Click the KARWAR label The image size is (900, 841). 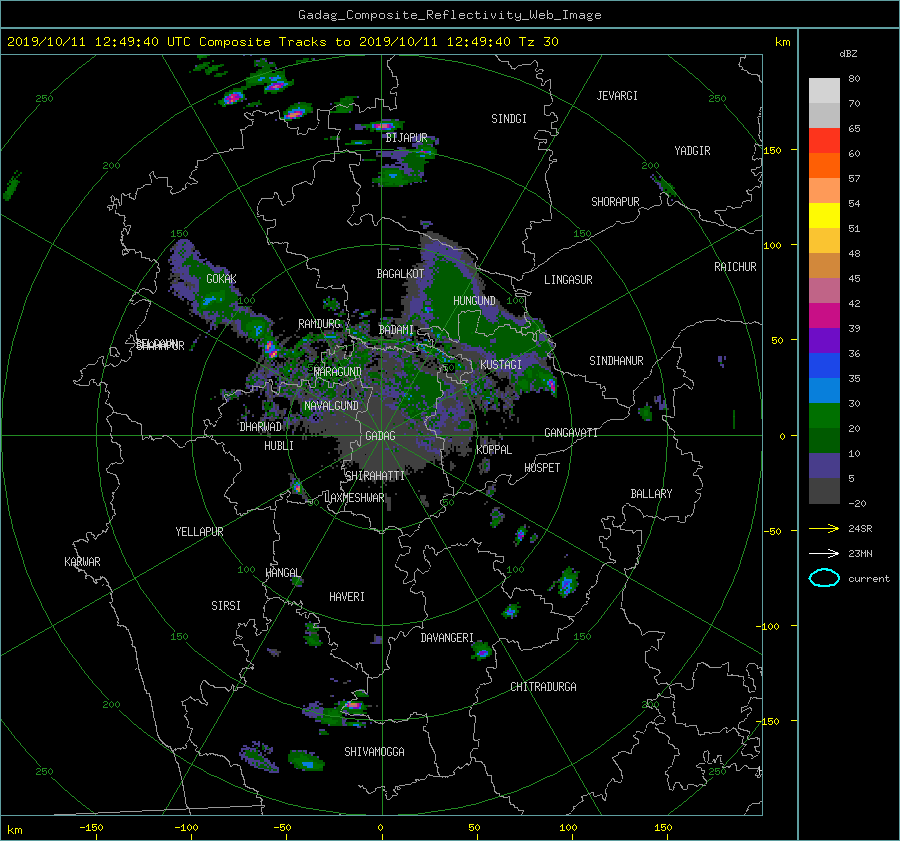[x=82, y=562]
